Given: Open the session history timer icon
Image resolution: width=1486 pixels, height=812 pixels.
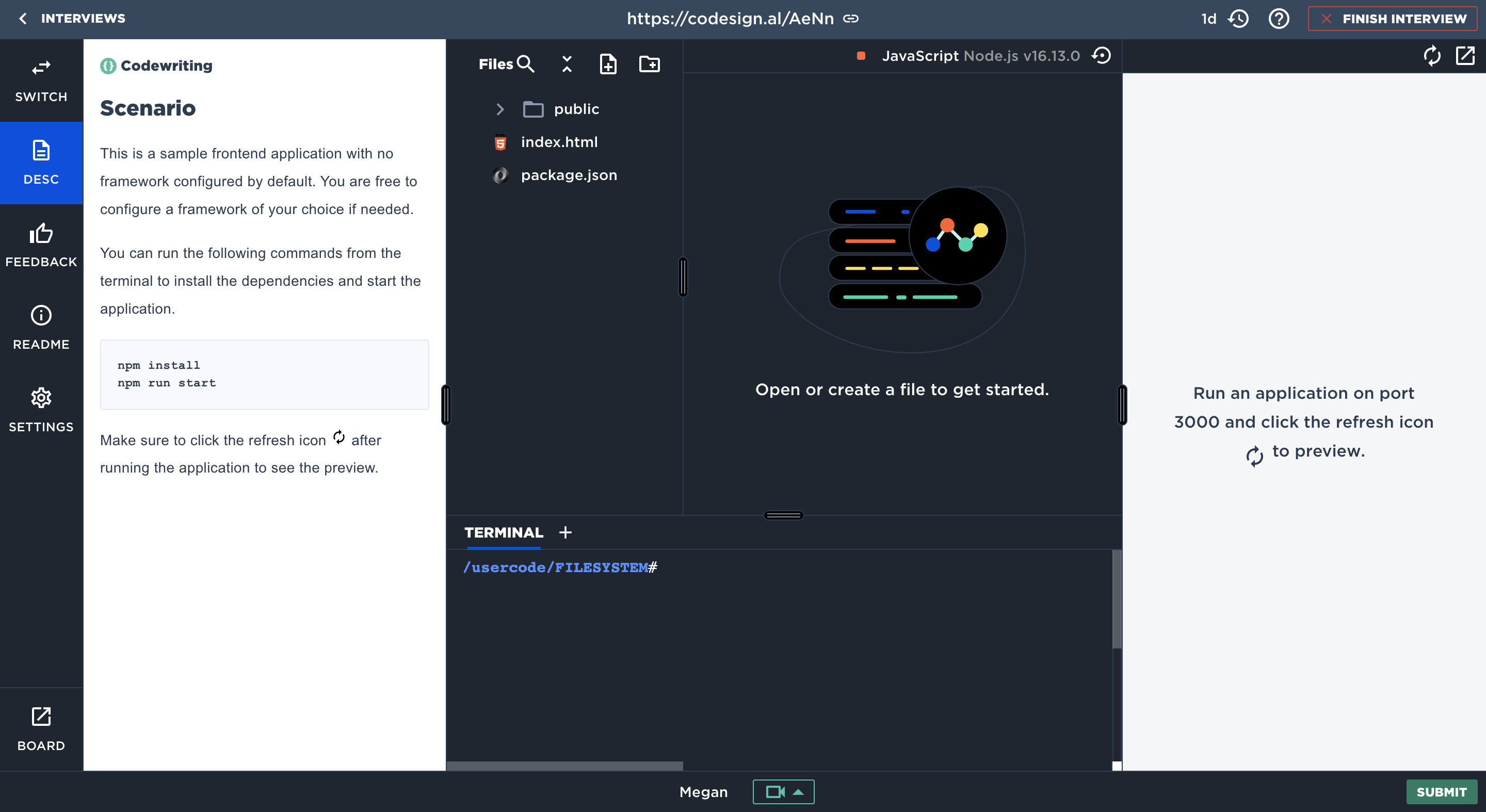Looking at the screenshot, I should click(x=1238, y=19).
